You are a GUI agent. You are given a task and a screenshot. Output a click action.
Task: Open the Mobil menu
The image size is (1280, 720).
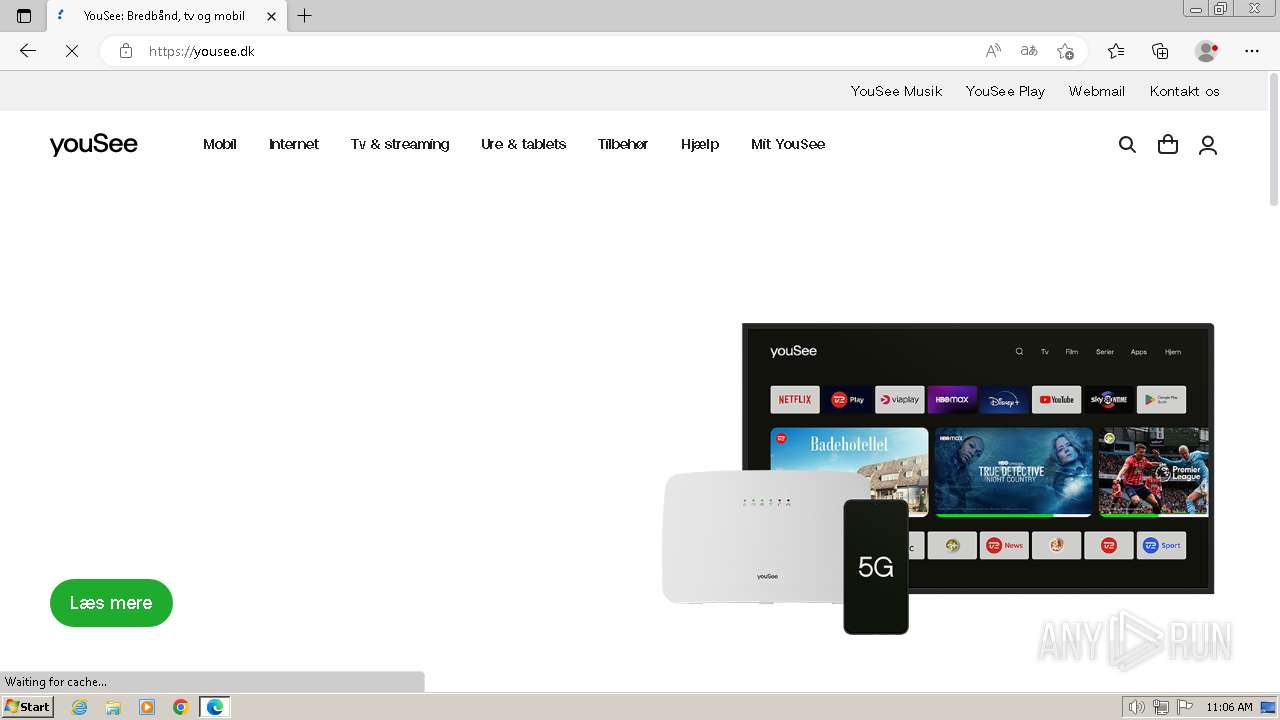point(220,144)
